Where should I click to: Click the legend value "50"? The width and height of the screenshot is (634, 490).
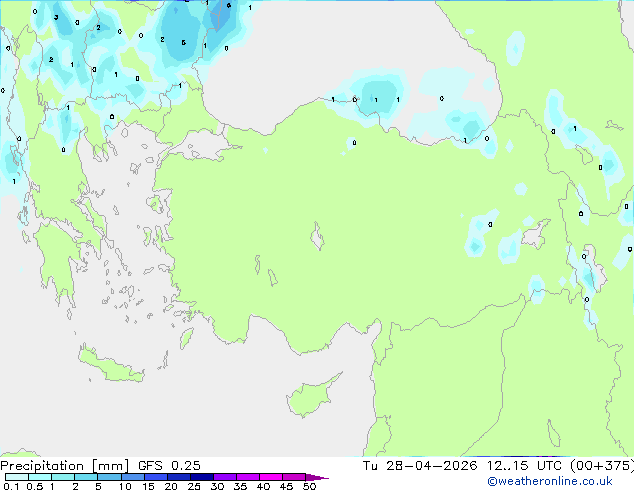click(309, 486)
